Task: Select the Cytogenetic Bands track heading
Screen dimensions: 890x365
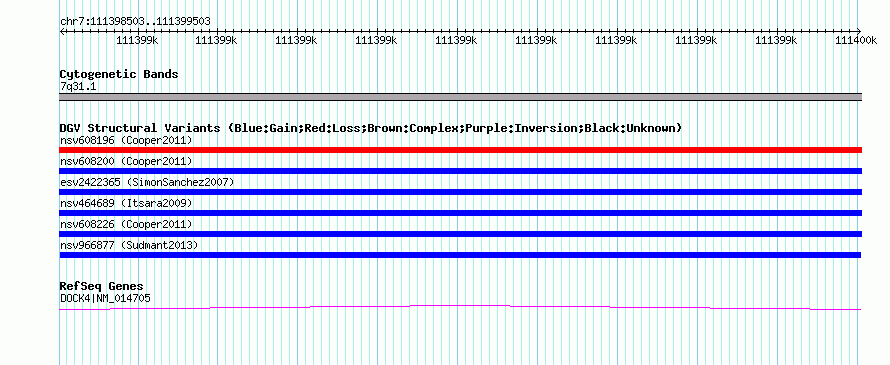Action: [119, 74]
